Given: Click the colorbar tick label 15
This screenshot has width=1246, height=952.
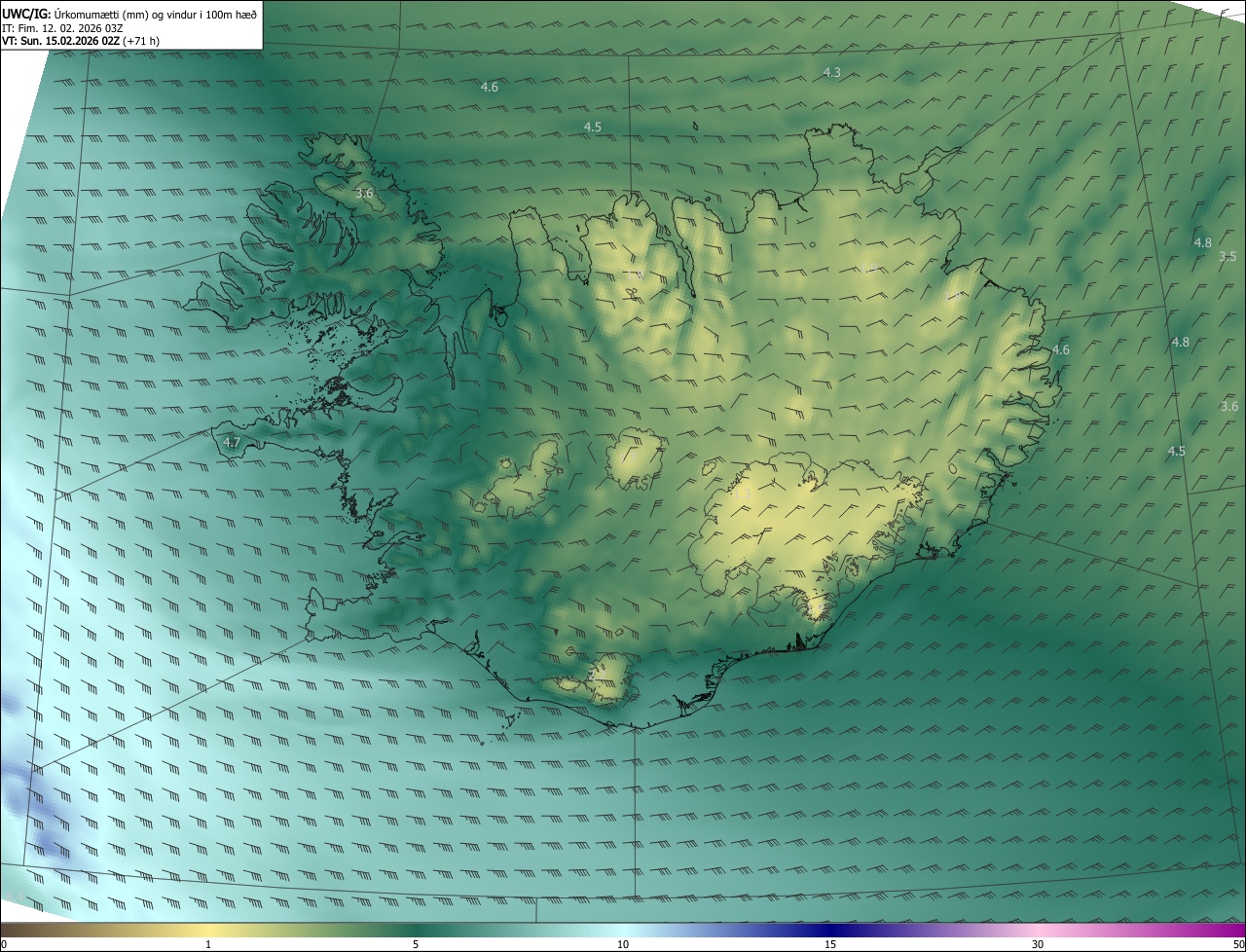Looking at the screenshot, I should [830, 944].
